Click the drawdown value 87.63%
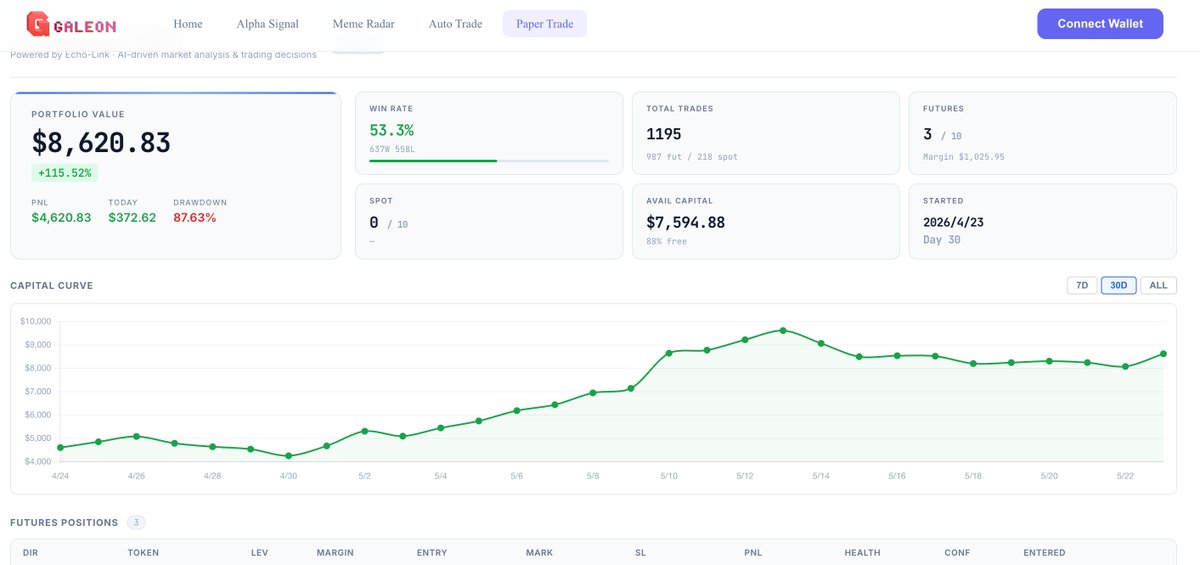Image resolution: width=1200 pixels, height=565 pixels. click(x=195, y=217)
